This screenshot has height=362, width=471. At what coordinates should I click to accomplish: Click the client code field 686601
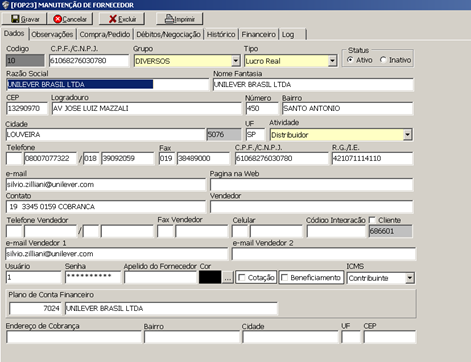pyautogui.click(x=390, y=231)
